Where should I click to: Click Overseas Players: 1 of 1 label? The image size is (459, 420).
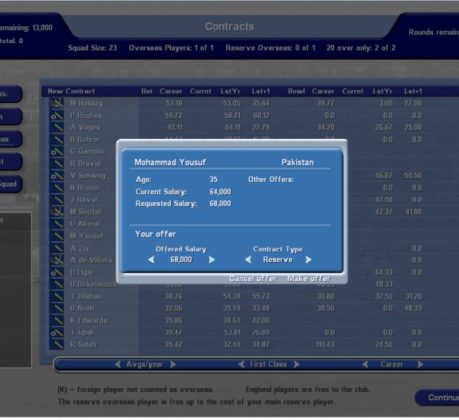(x=171, y=48)
